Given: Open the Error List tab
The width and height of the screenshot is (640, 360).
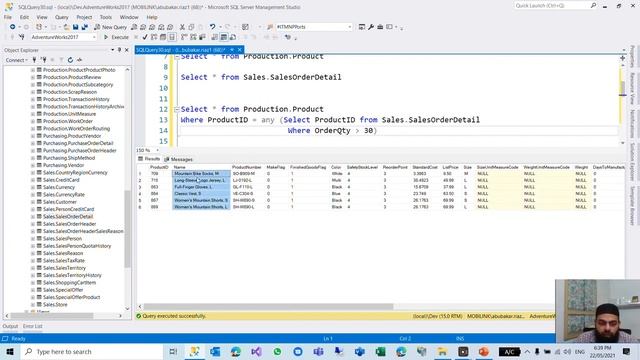Looking at the screenshot, I should pyautogui.click(x=32, y=326).
